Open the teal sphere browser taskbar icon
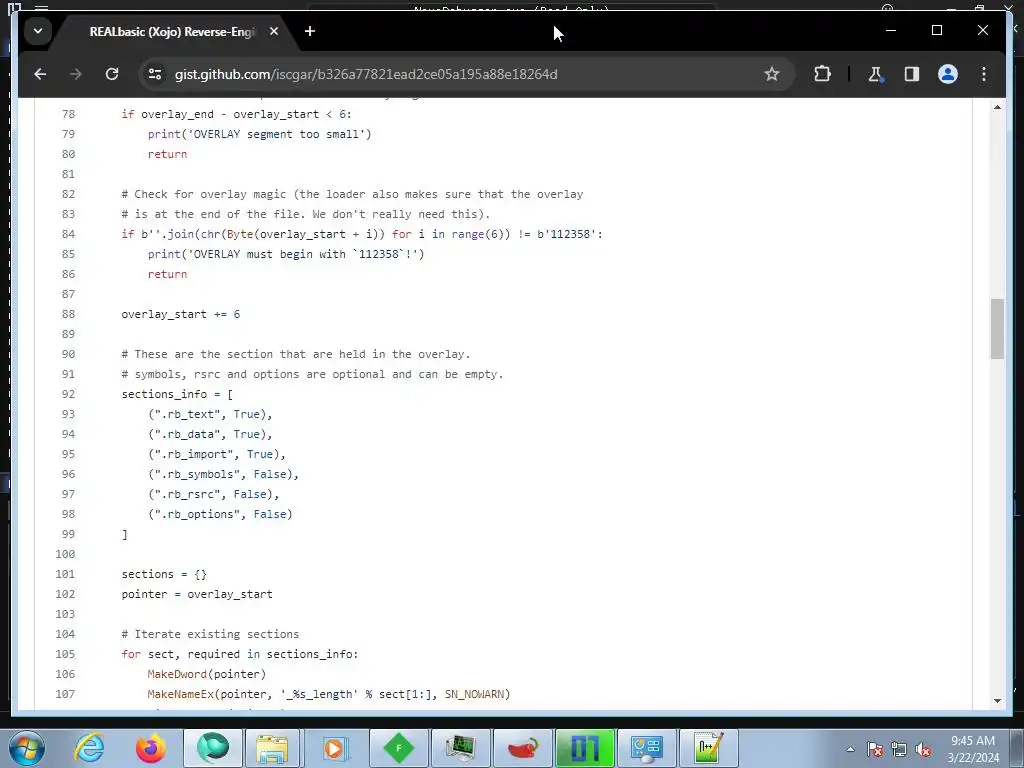The width and height of the screenshot is (1024, 768). pyautogui.click(x=213, y=748)
